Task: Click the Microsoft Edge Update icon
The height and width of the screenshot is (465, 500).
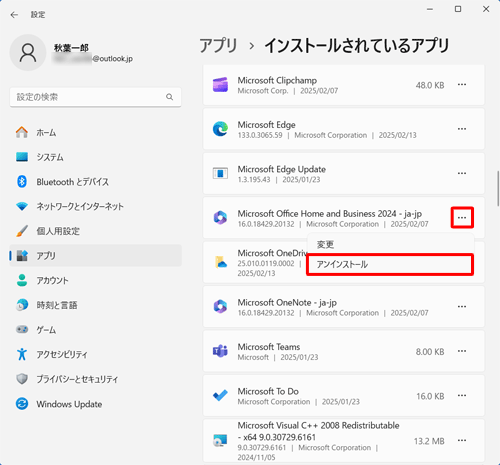Action: pyautogui.click(x=220, y=173)
